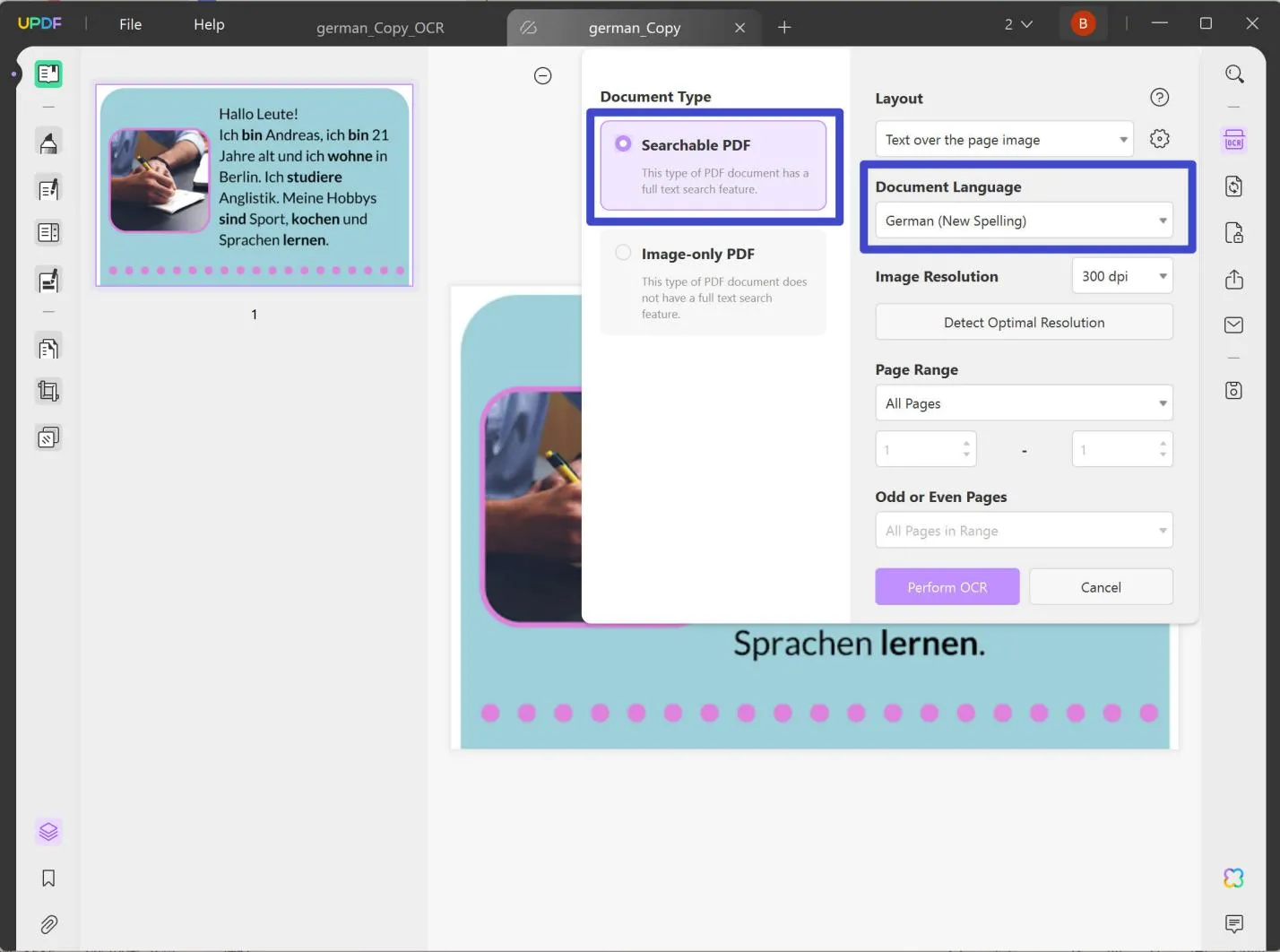The image size is (1280, 952).
Task: Select the Comment highlighter tool
Action: (x=48, y=143)
